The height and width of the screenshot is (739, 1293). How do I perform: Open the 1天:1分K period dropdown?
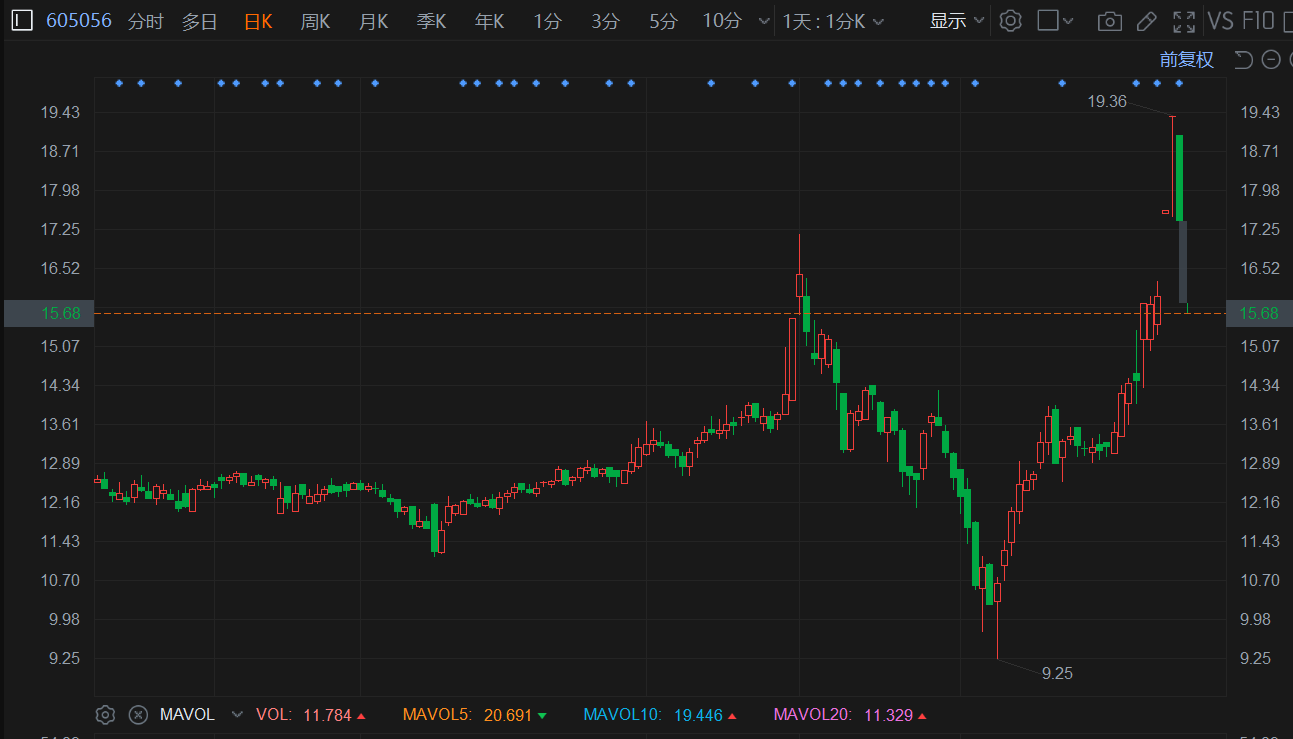(x=833, y=21)
